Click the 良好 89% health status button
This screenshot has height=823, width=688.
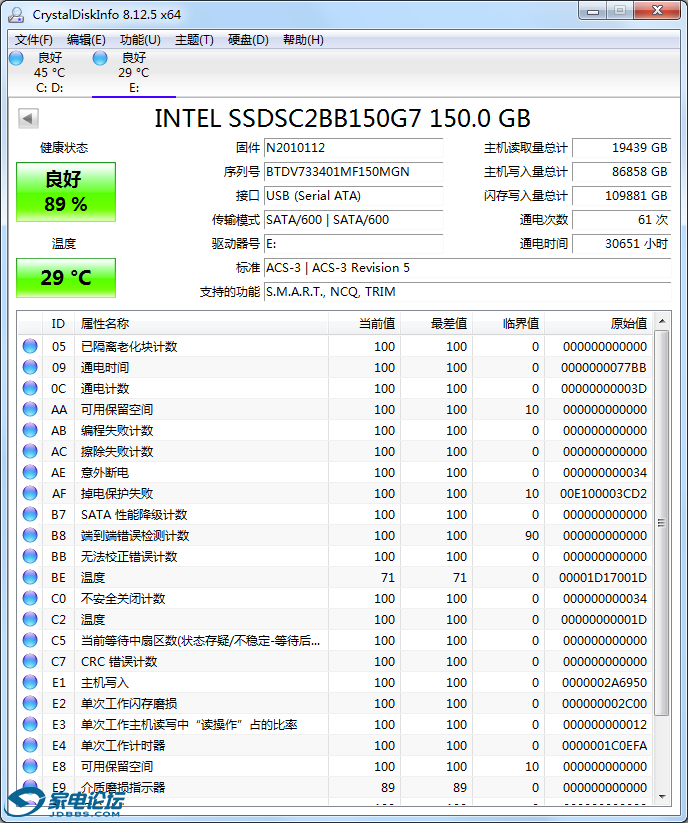tap(66, 192)
